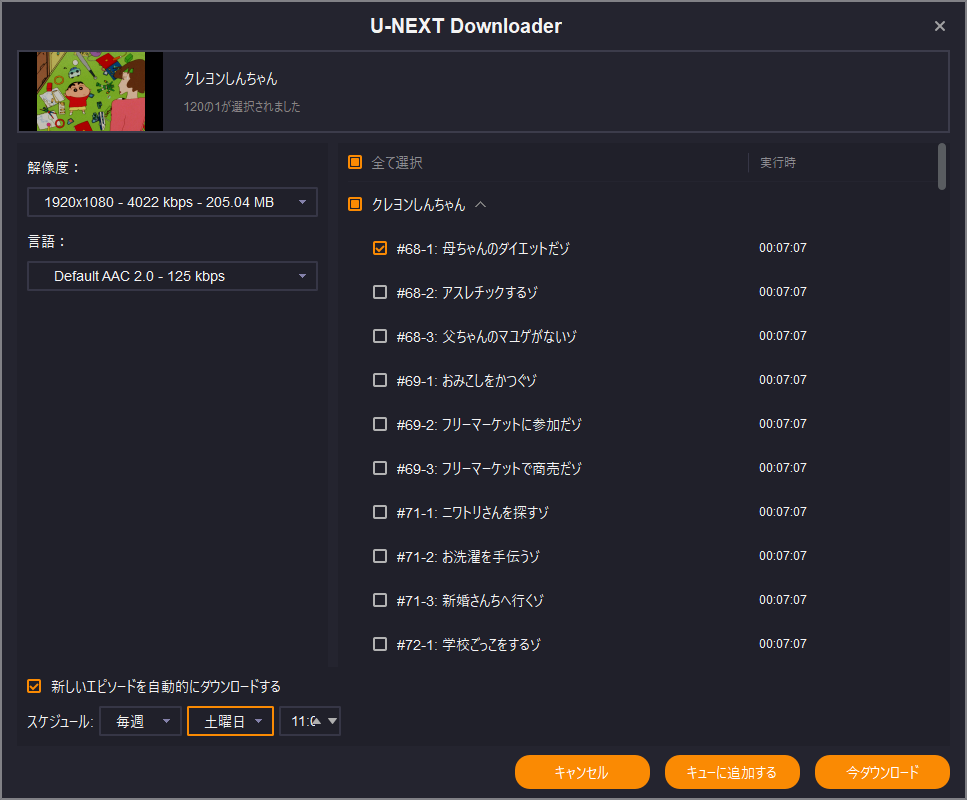Click the 解像度 label
This screenshot has width=967, height=800.
[x=53, y=168]
